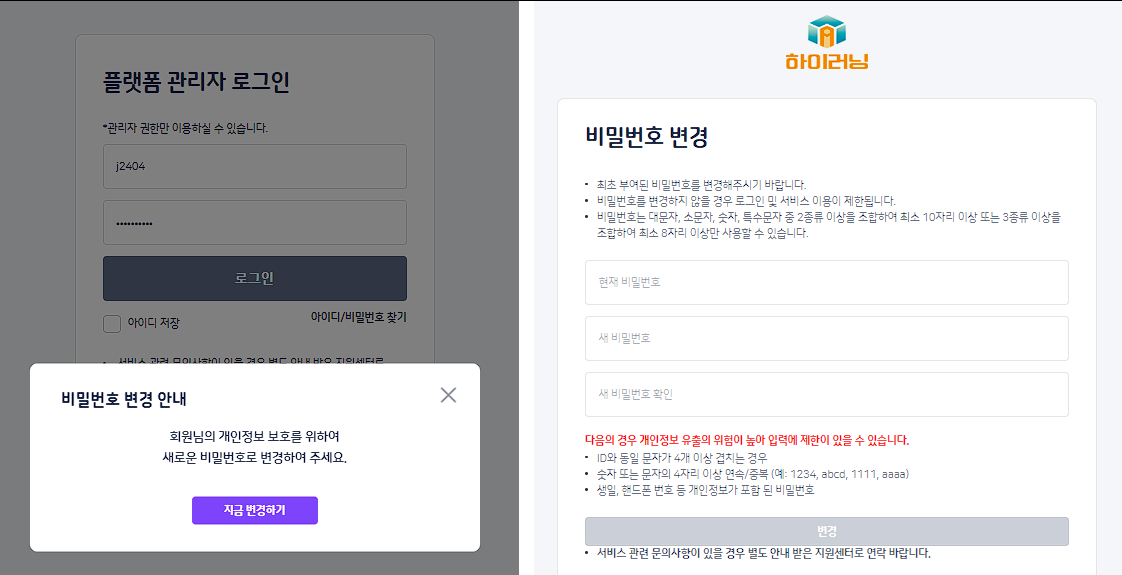Viewport: 1122px width, 575px height.
Task: Tick the 아이디 저장 checkbox
Action: (112, 323)
